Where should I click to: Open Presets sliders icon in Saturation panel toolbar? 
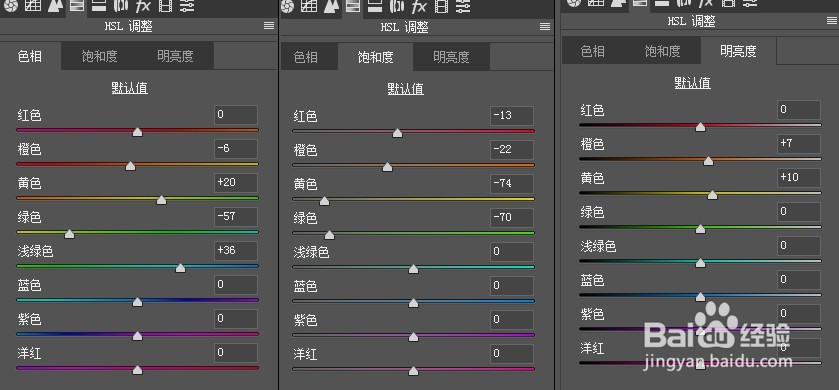(463, 6)
